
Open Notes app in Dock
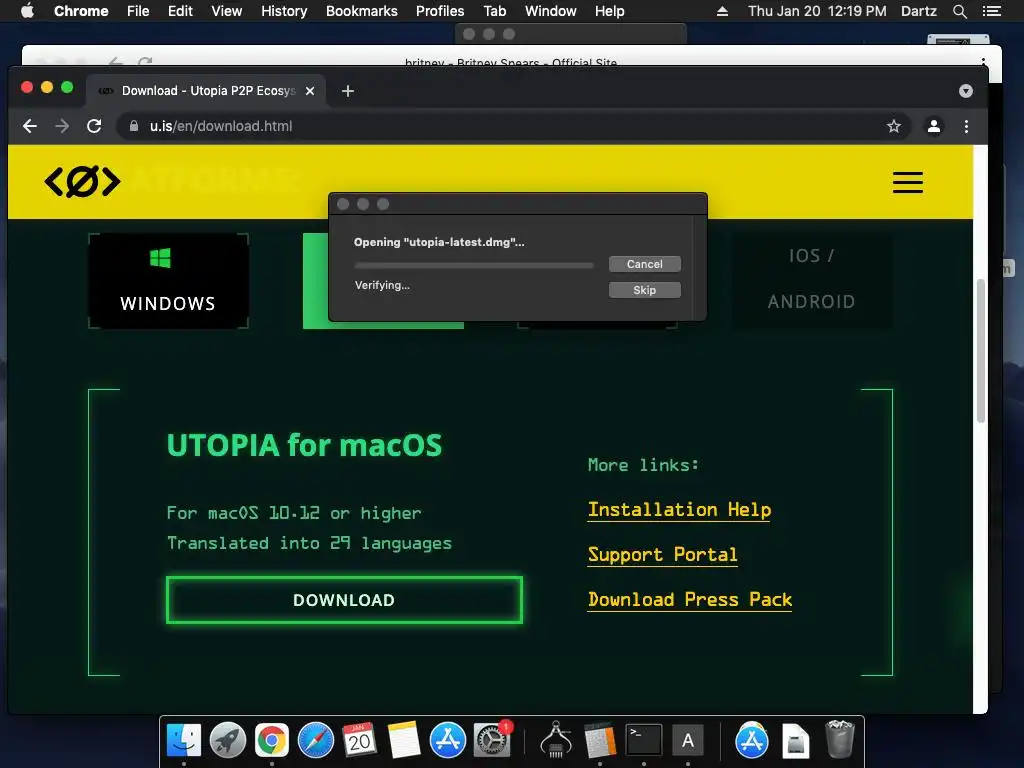[x=404, y=741]
